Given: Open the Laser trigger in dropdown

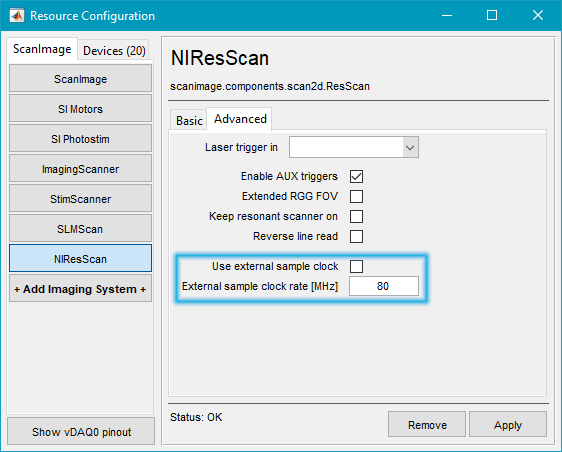Looking at the screenshot, I should coord(354,147).
